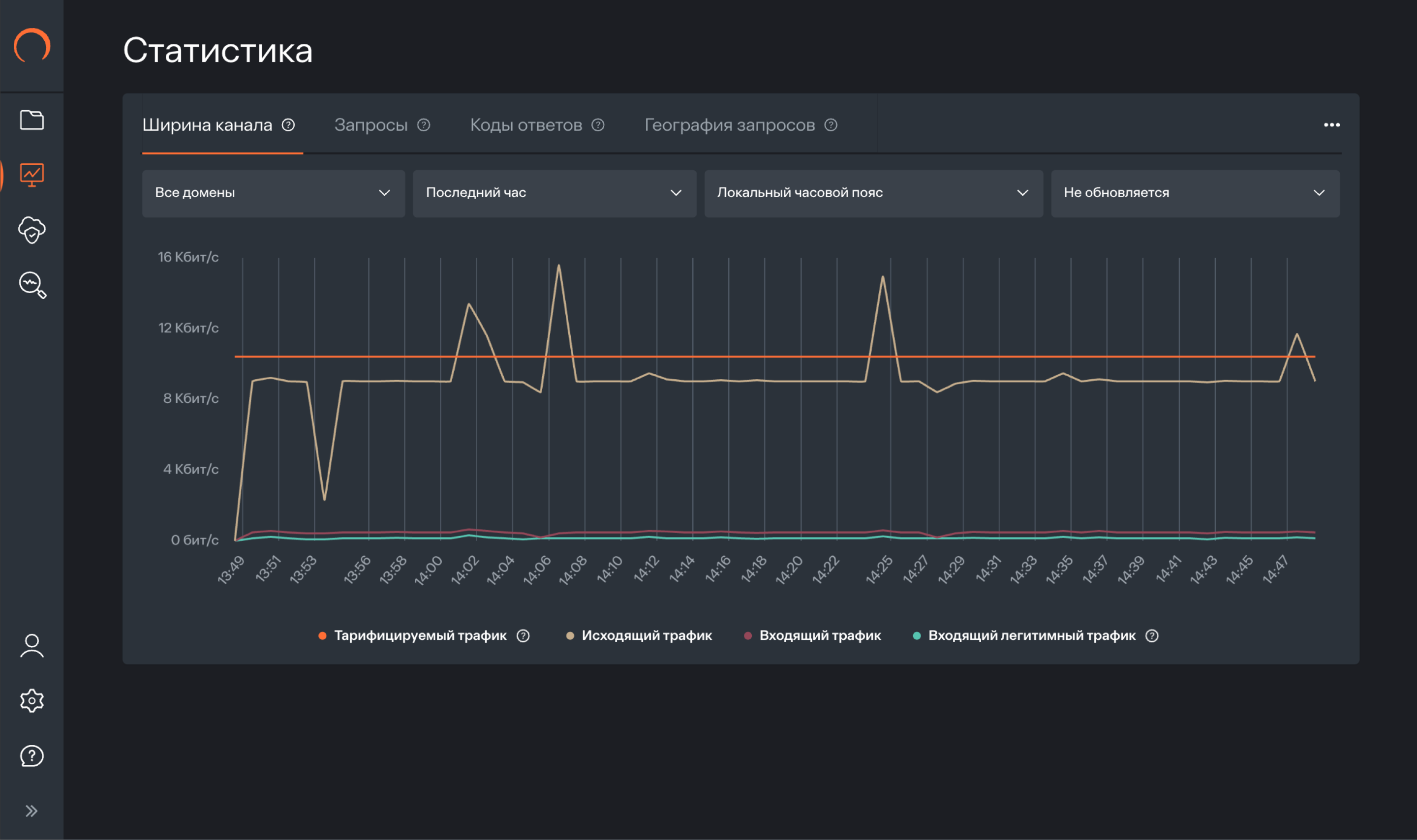This screenshot has width=1417, height=840.
Task: Click the 13:49 time axis label
Action: (230, 570)
